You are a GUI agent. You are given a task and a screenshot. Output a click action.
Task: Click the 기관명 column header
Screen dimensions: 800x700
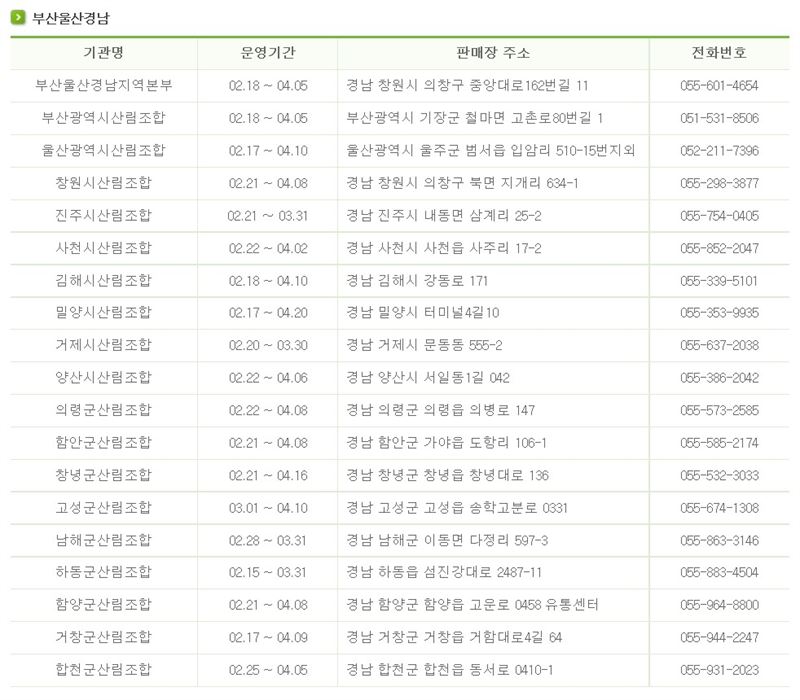pyautogui.click(x=104, y=53)
